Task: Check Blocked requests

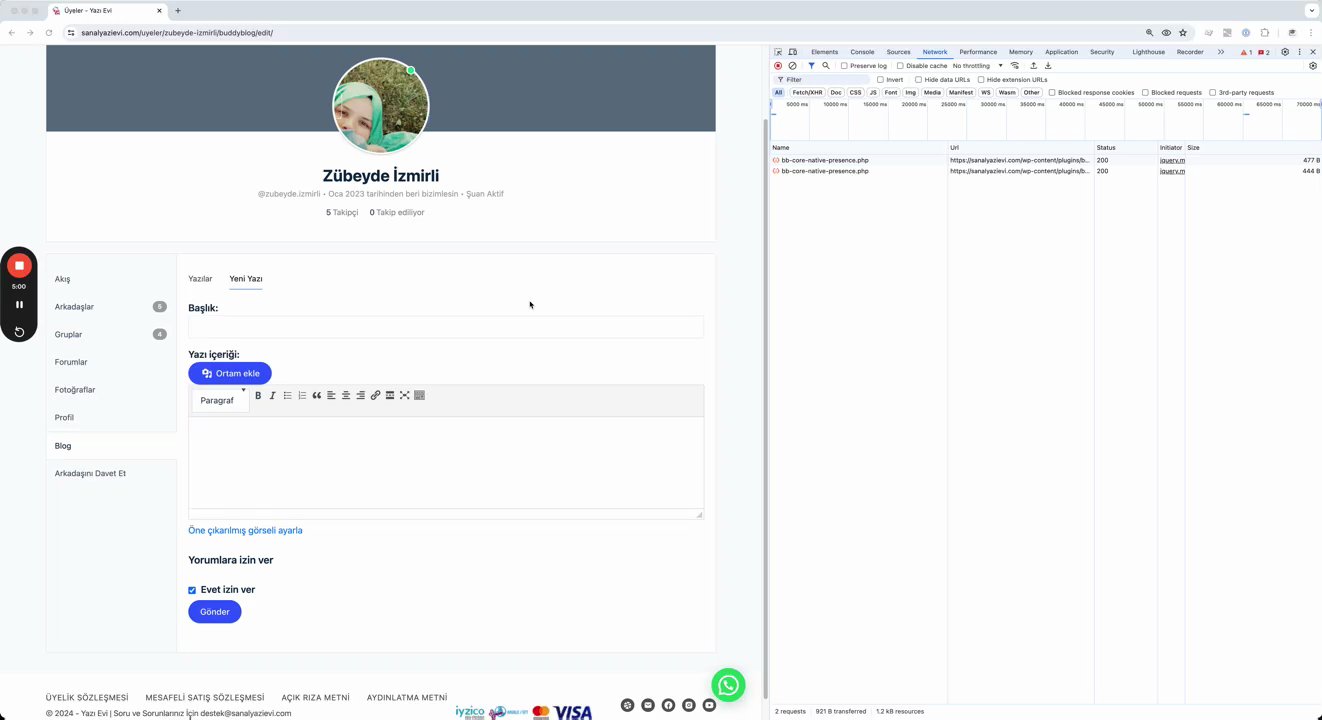Action: tap(1145, 93)
